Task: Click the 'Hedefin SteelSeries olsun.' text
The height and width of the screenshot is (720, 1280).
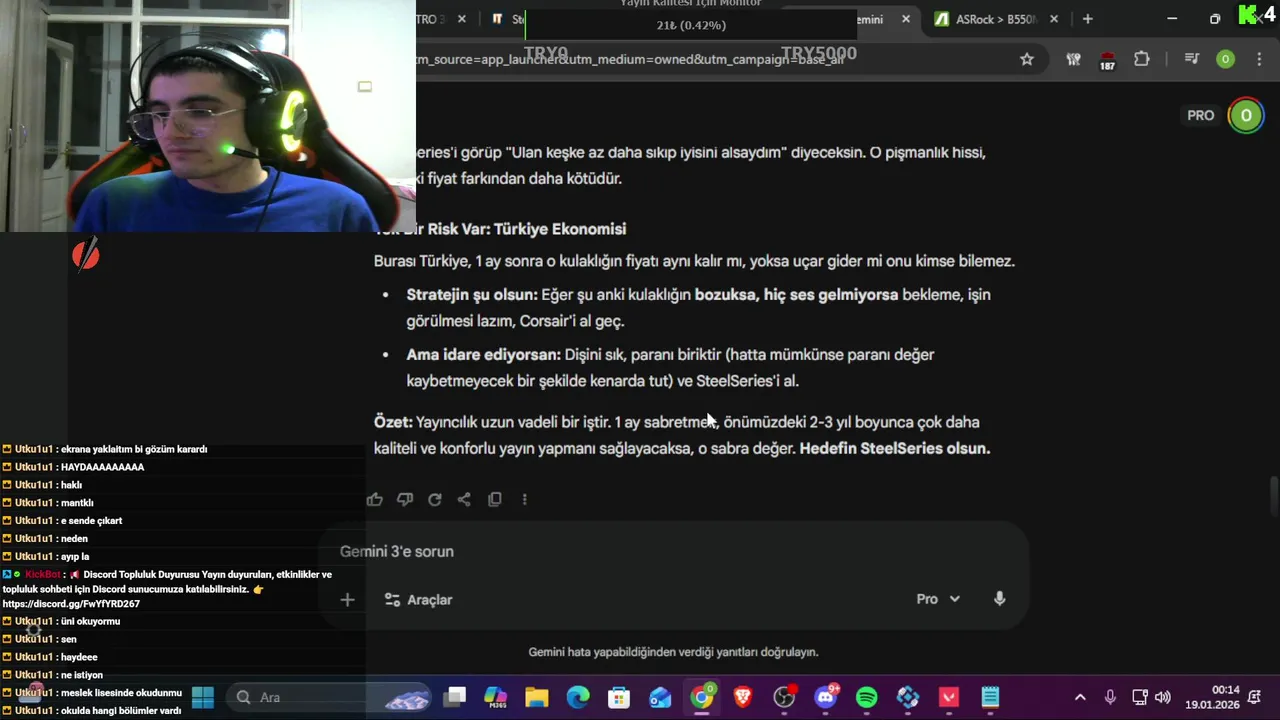Action: point(895,448)
